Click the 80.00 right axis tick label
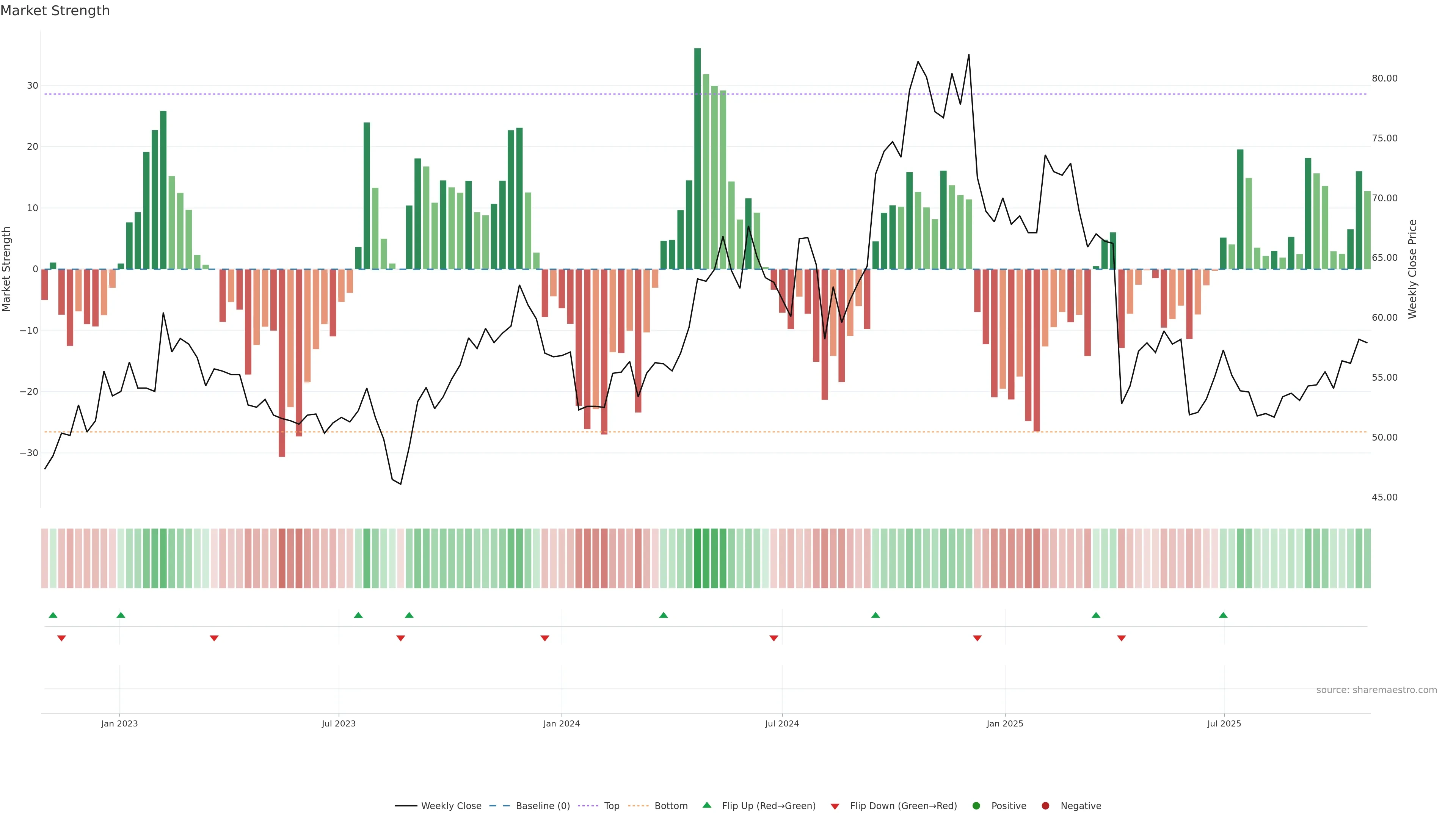Viewport: 1456px width, 819px height. click(1384, 78)
